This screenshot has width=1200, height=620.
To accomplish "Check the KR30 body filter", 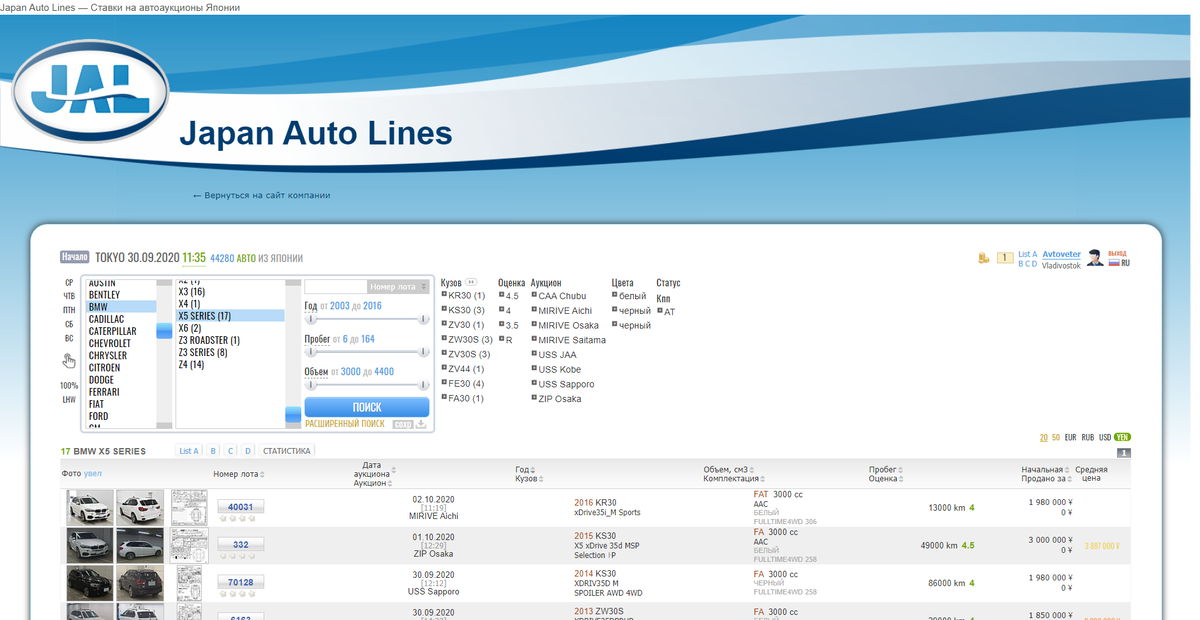I will click(x=463, y=296).
